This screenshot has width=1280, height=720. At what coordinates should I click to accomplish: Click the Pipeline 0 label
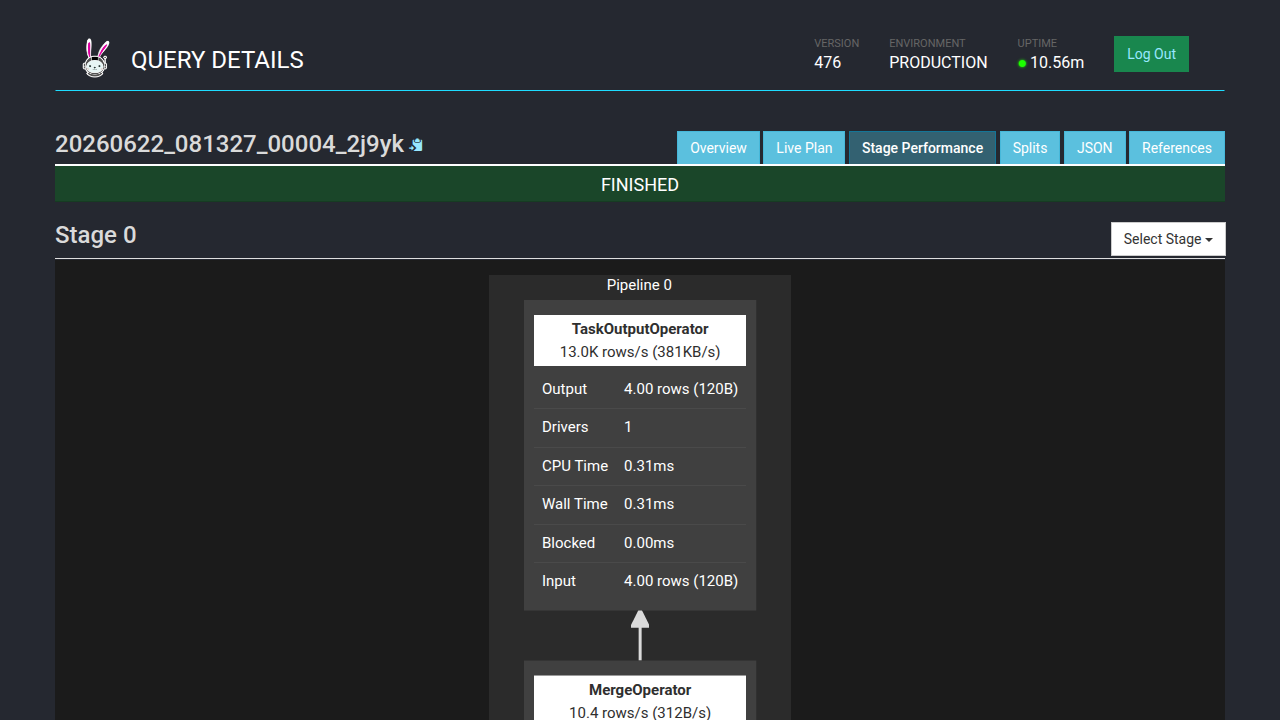pos(639,285)
